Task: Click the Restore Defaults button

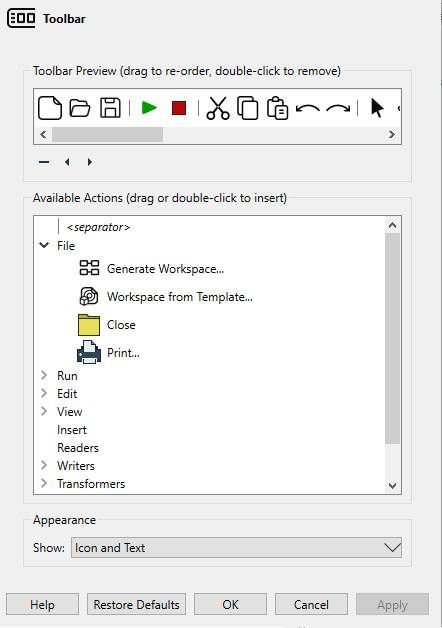Action: point(137,604)
